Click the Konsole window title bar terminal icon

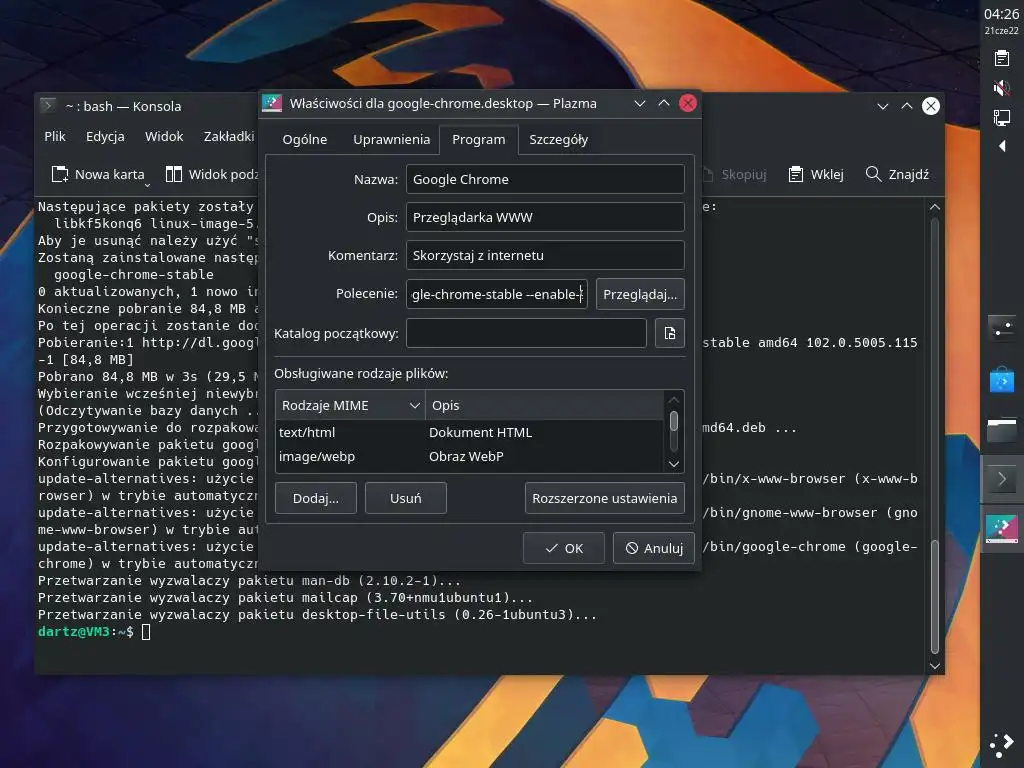click(48, 106)
